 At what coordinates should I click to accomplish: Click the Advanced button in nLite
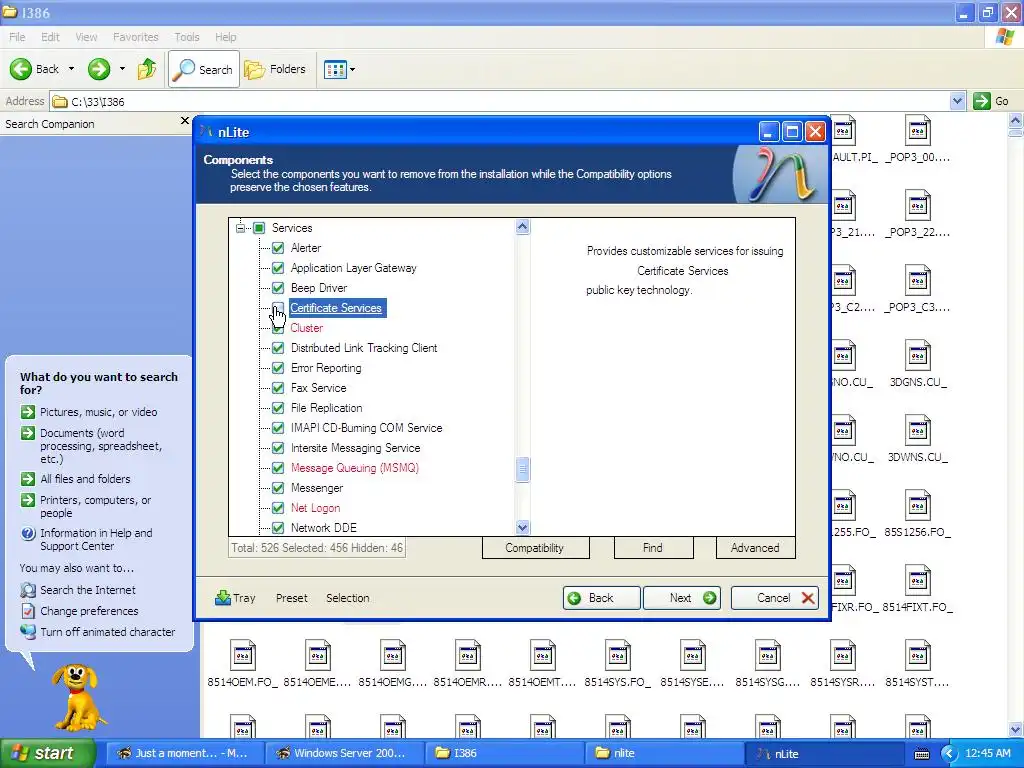755,548
